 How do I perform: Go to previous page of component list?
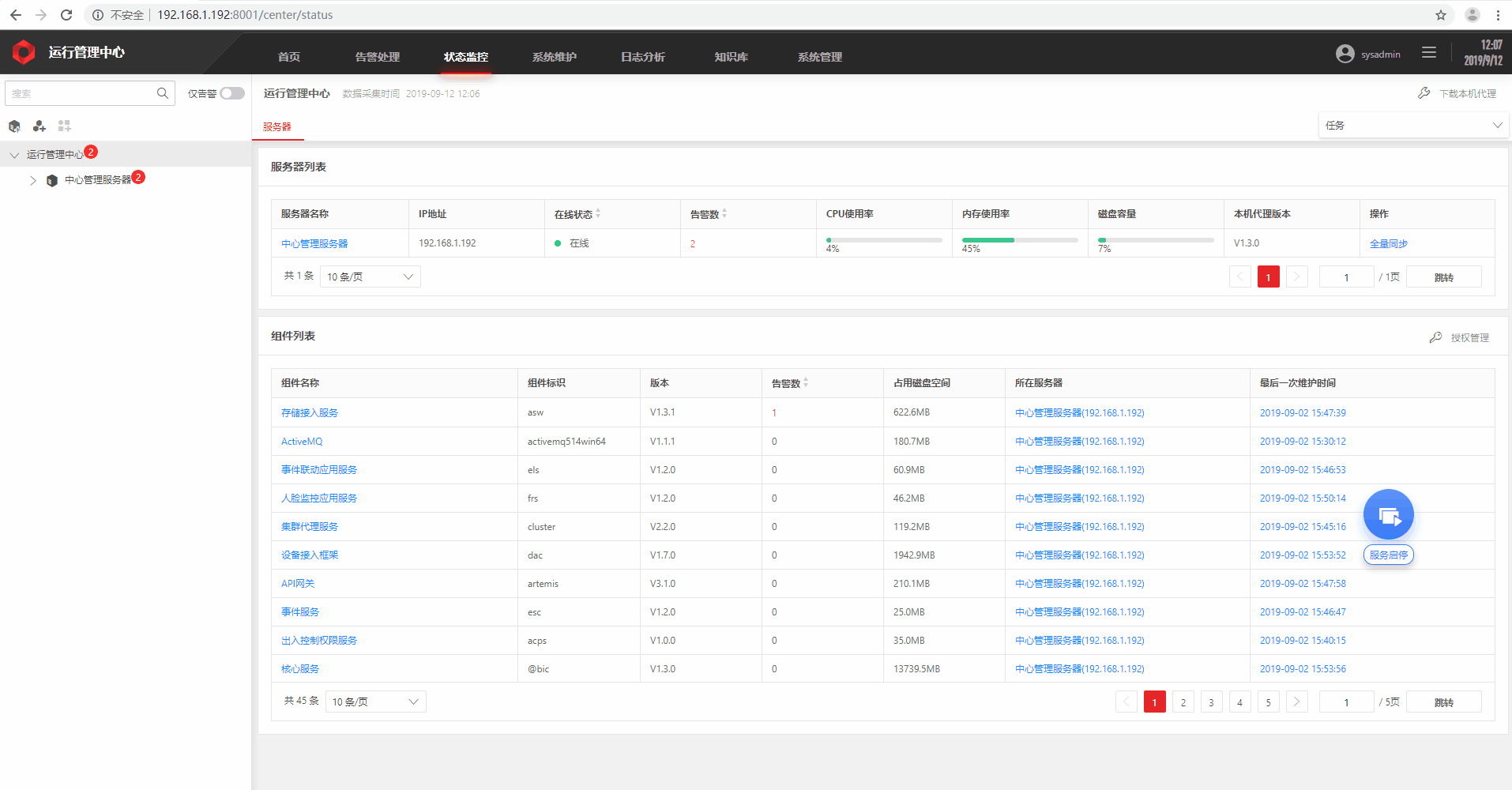click(x=1126, y=702)
